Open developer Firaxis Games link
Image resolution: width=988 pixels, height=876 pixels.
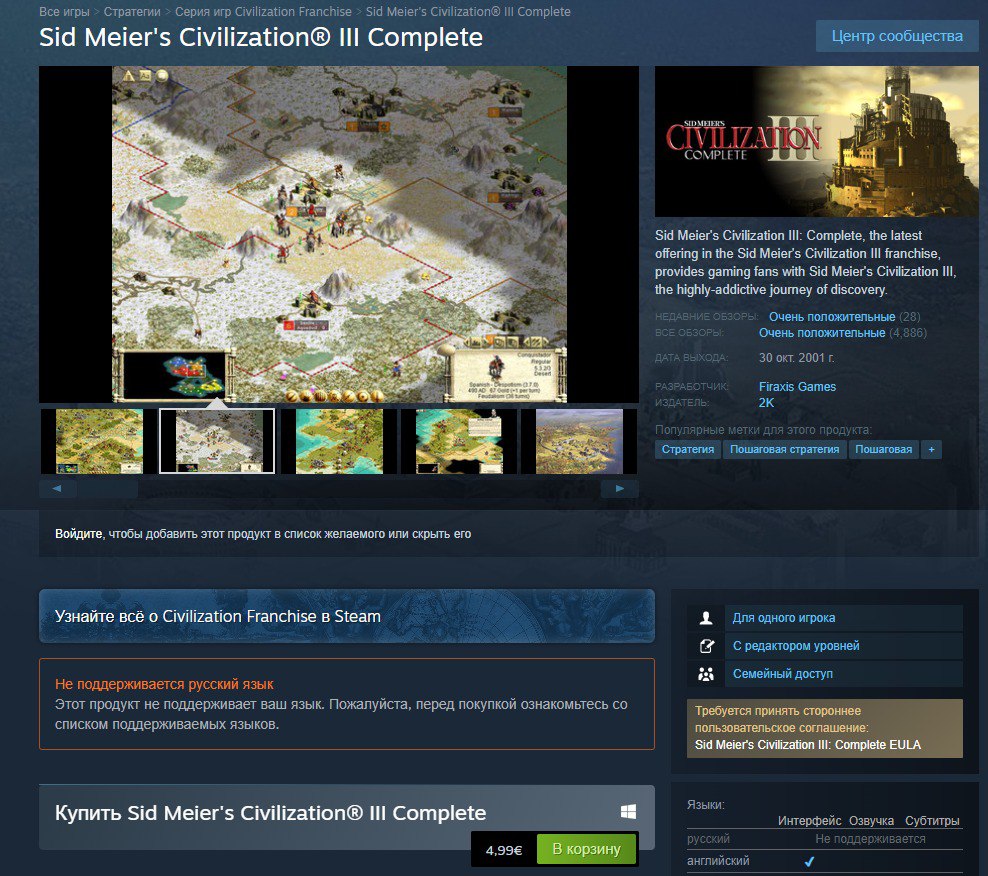pyautogui.click(x=797, y=386)
